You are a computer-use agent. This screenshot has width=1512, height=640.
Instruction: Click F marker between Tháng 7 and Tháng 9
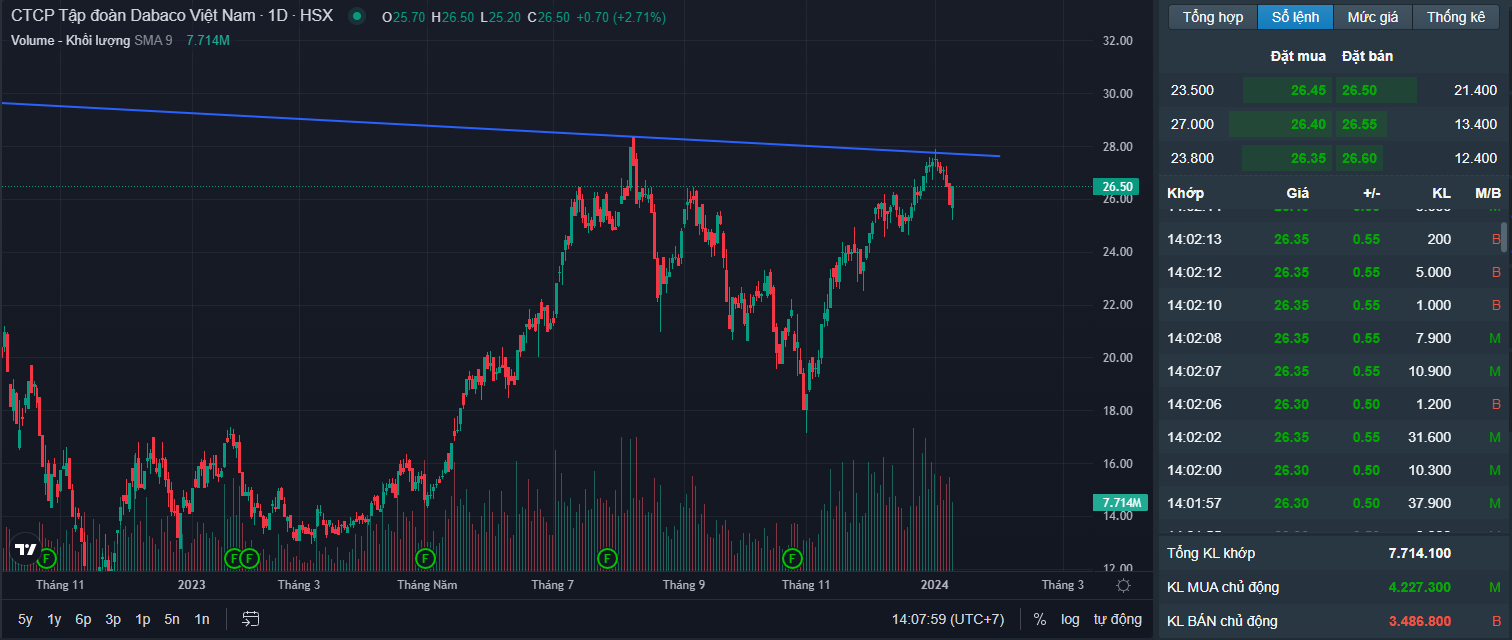click(607, 557)
